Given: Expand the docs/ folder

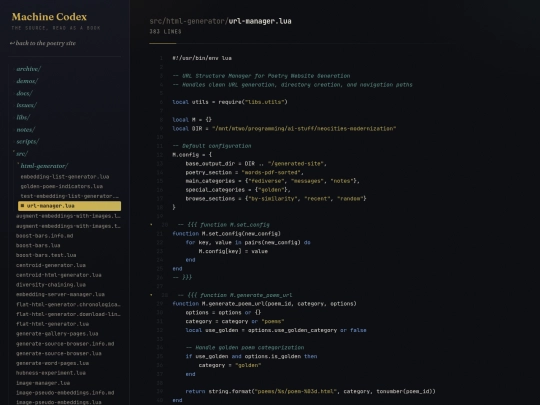Looking at the screenshot, I should pos(24,93).
